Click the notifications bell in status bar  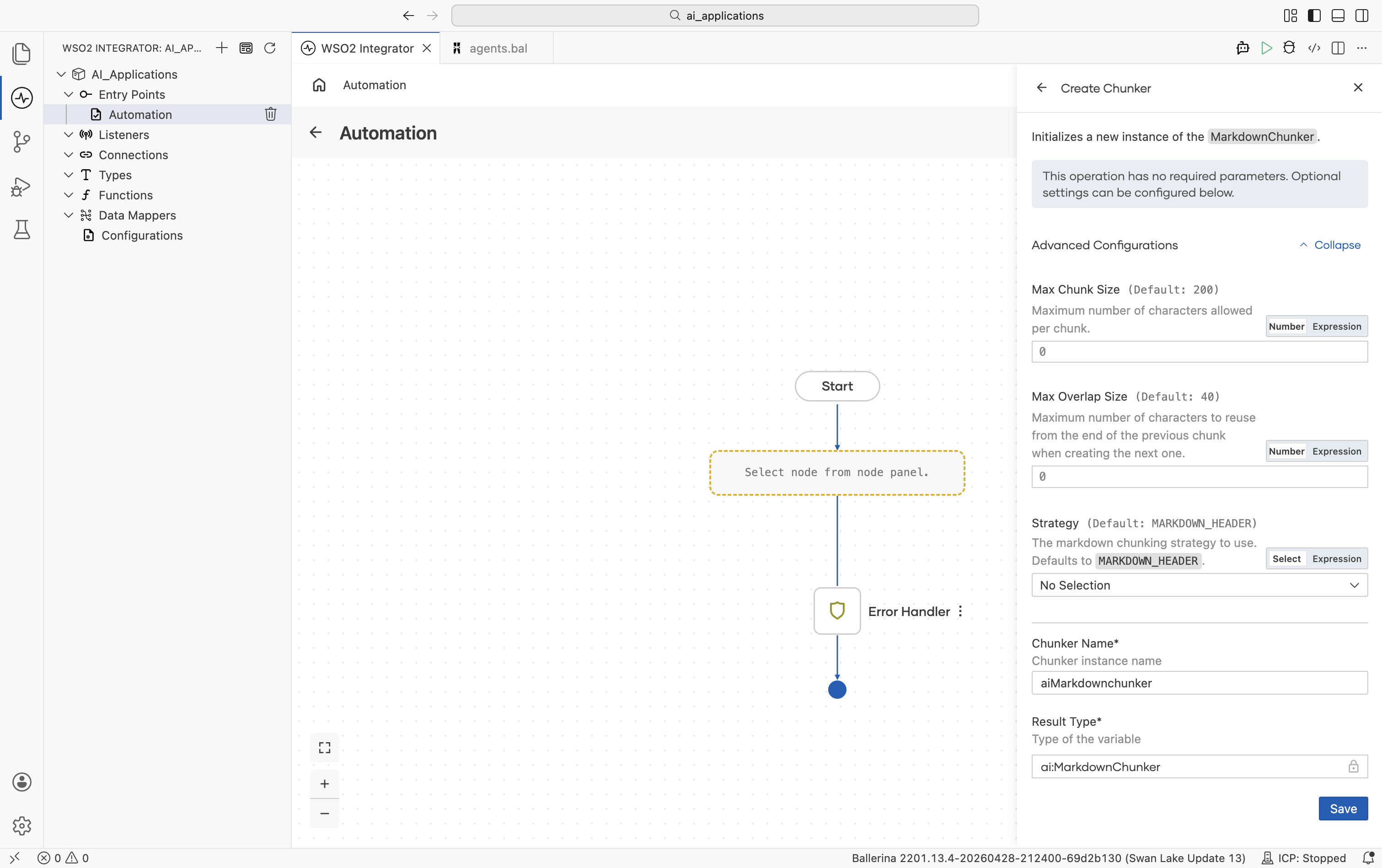(x=1368, y=857)
